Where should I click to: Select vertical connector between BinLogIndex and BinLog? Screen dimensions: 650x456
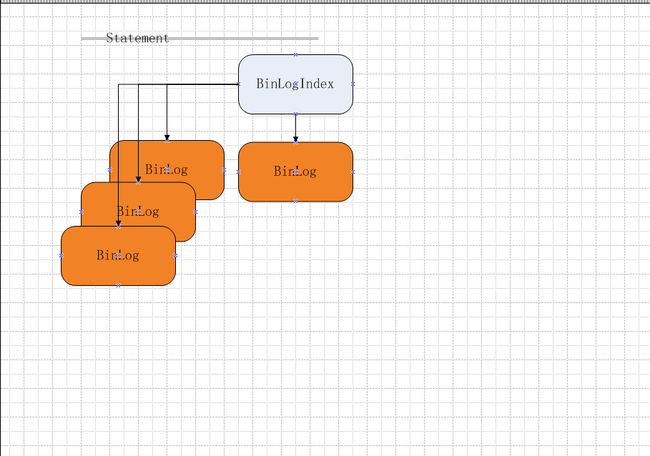pos(296,128)
